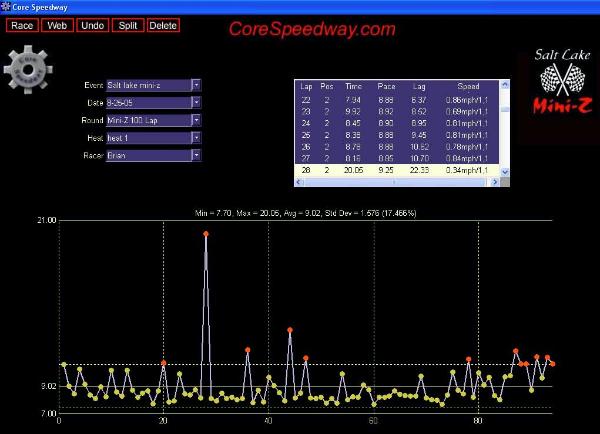Click the 22.33 lag value in highlighted row
The image size is (600, 434).
pos(419,170)
